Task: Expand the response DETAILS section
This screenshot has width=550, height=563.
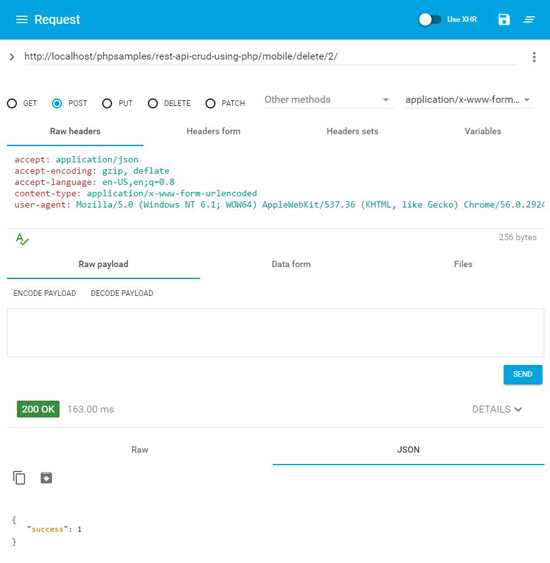Action: point(497,409)
